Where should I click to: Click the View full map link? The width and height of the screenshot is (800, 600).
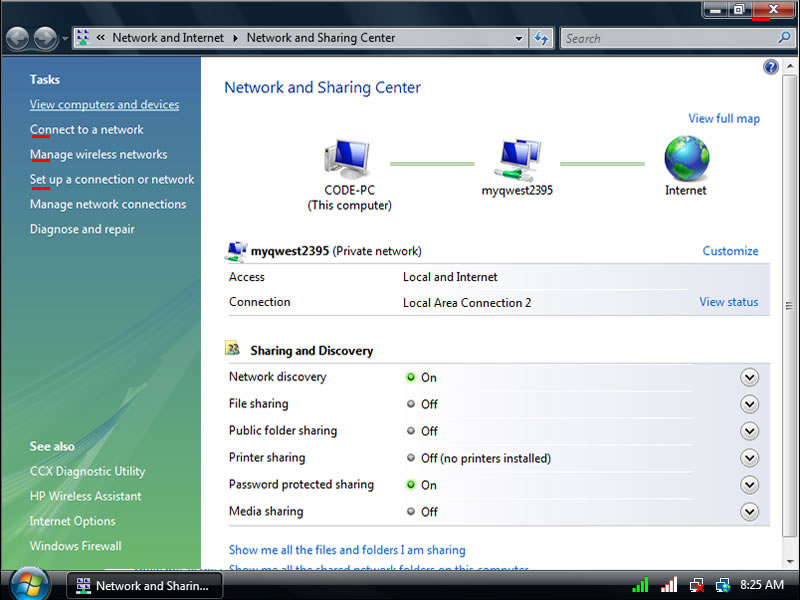pos(723,118)
